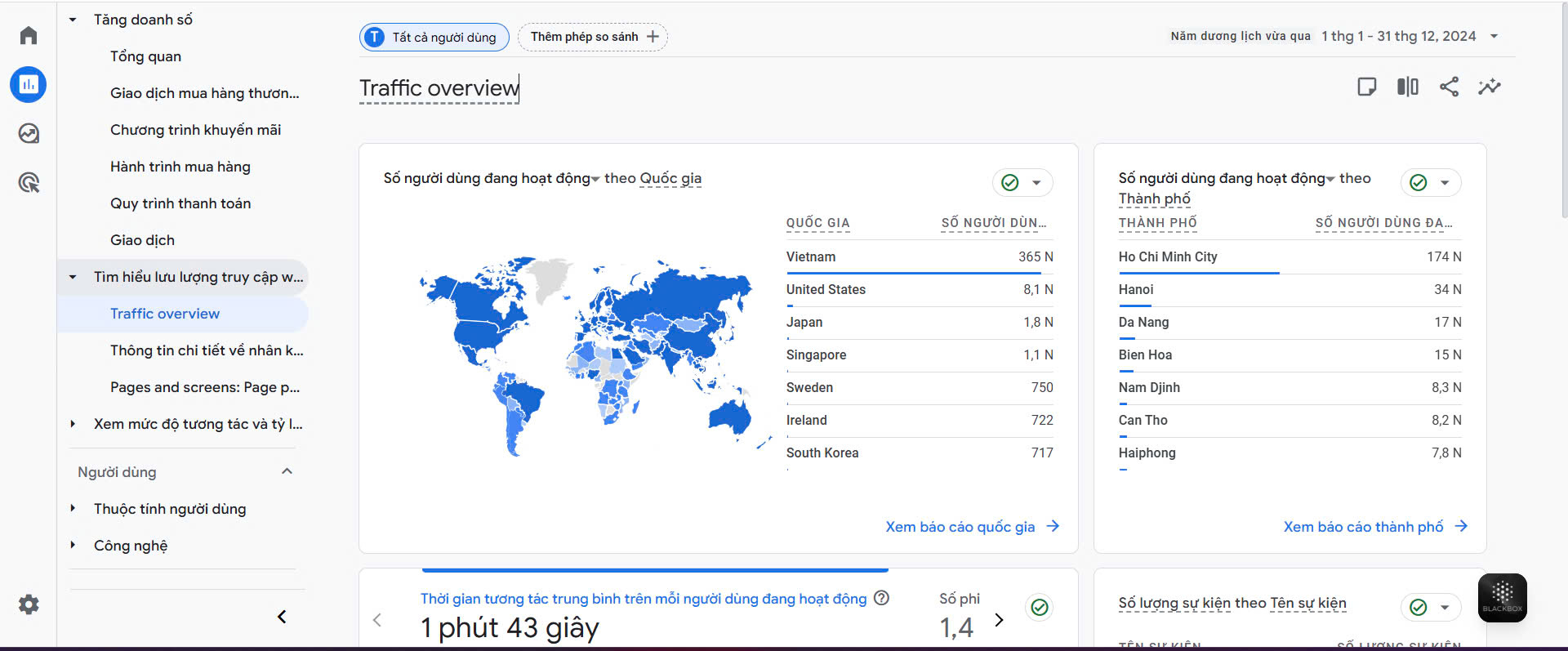The width and height of the screenshot is (1568, 651).
Task: Click the Traffic overview title field
Action: click(x=439, y=88)
